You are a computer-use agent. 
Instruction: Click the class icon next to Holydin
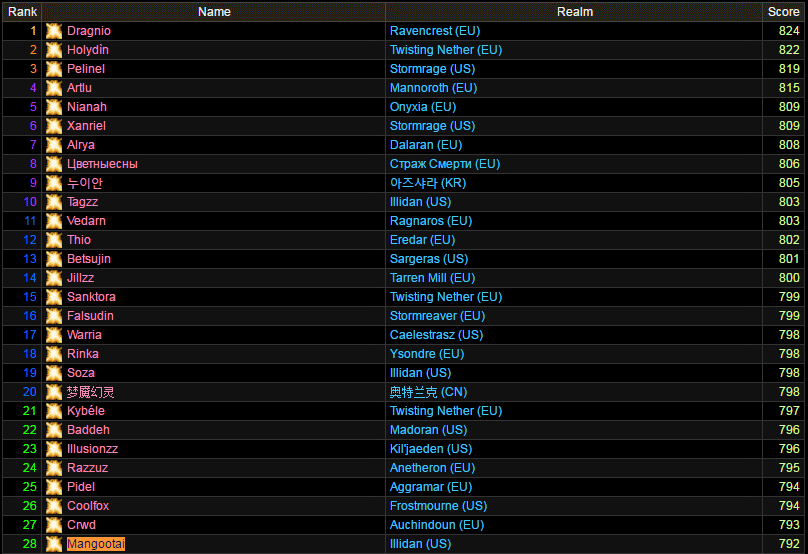[54, 50]
